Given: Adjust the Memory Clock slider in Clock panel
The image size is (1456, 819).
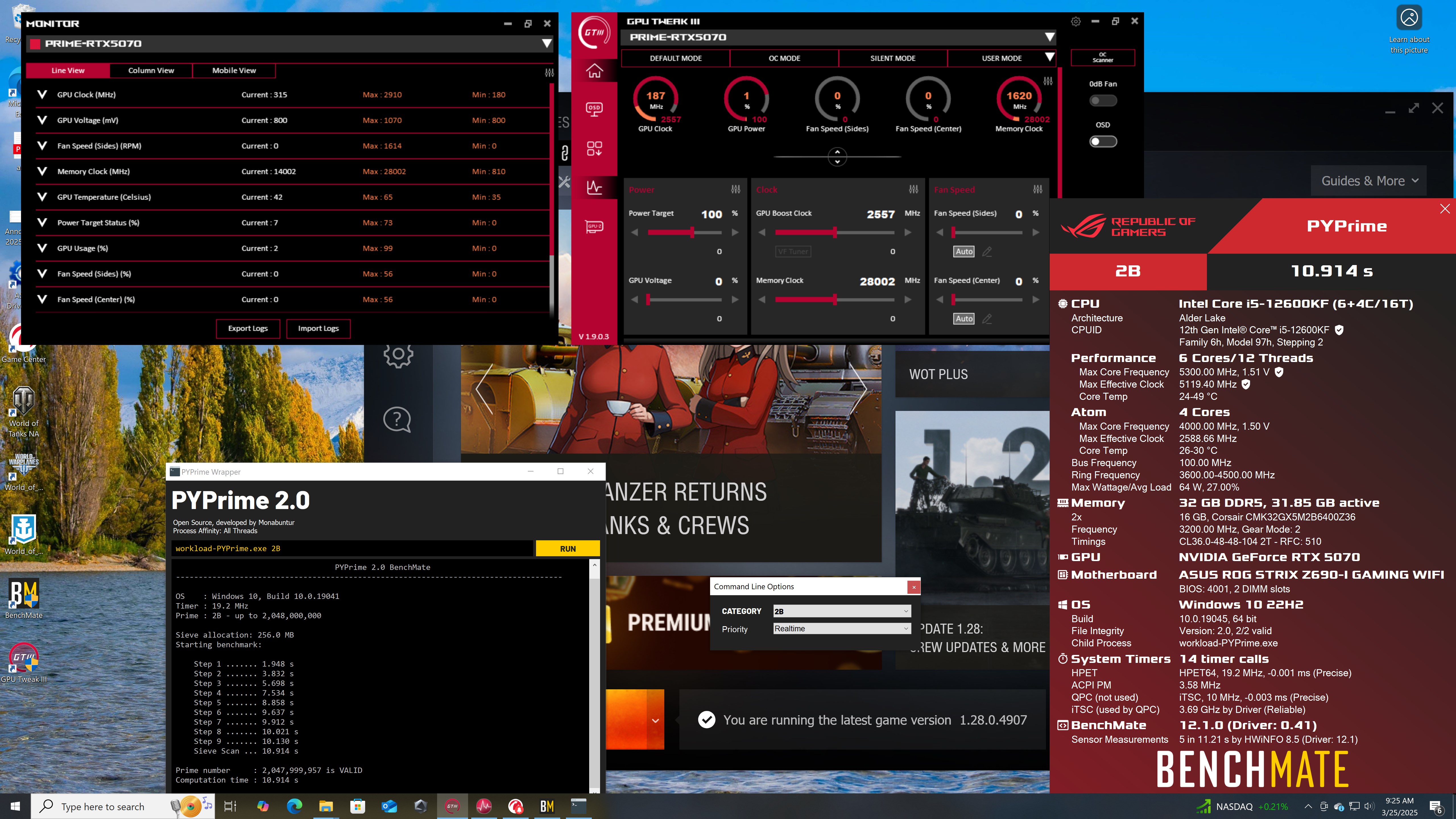Looking at the screenshot, I should [835, 299].
